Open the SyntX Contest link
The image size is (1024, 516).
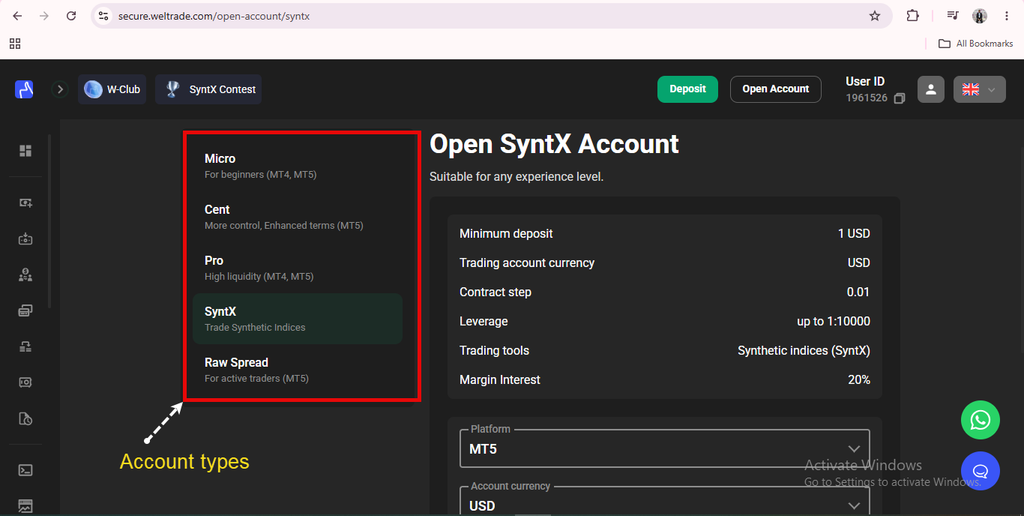tap(208, 89)
